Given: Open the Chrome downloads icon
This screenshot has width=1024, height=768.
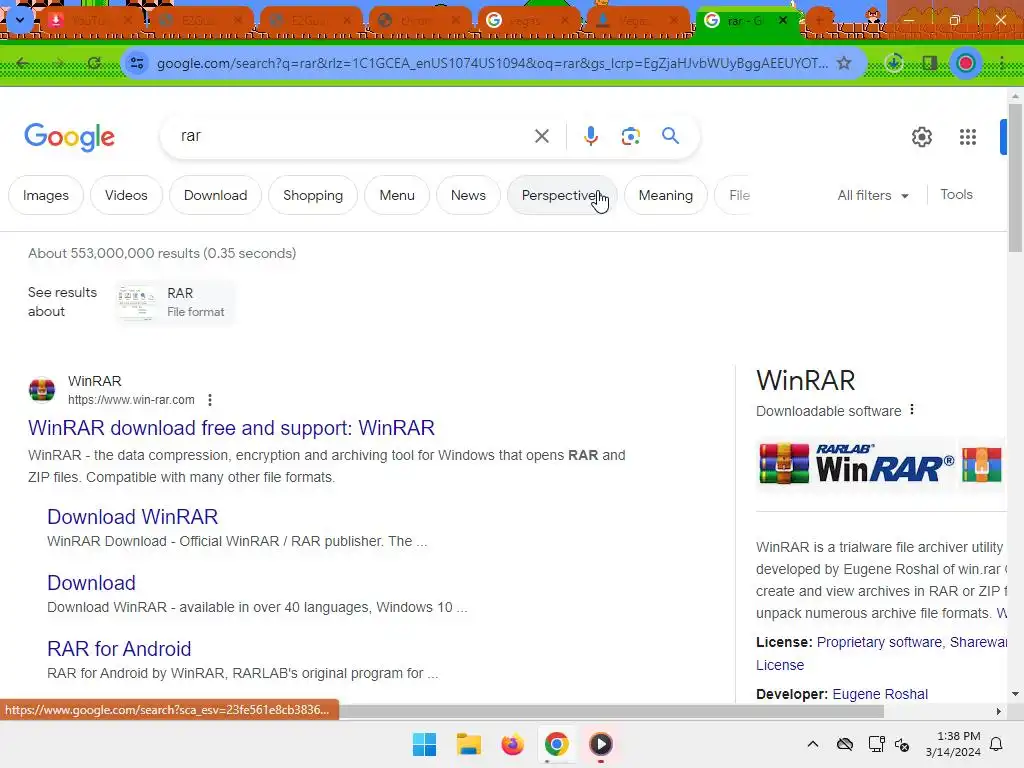Looking at the screenshot, I should 893,63.
